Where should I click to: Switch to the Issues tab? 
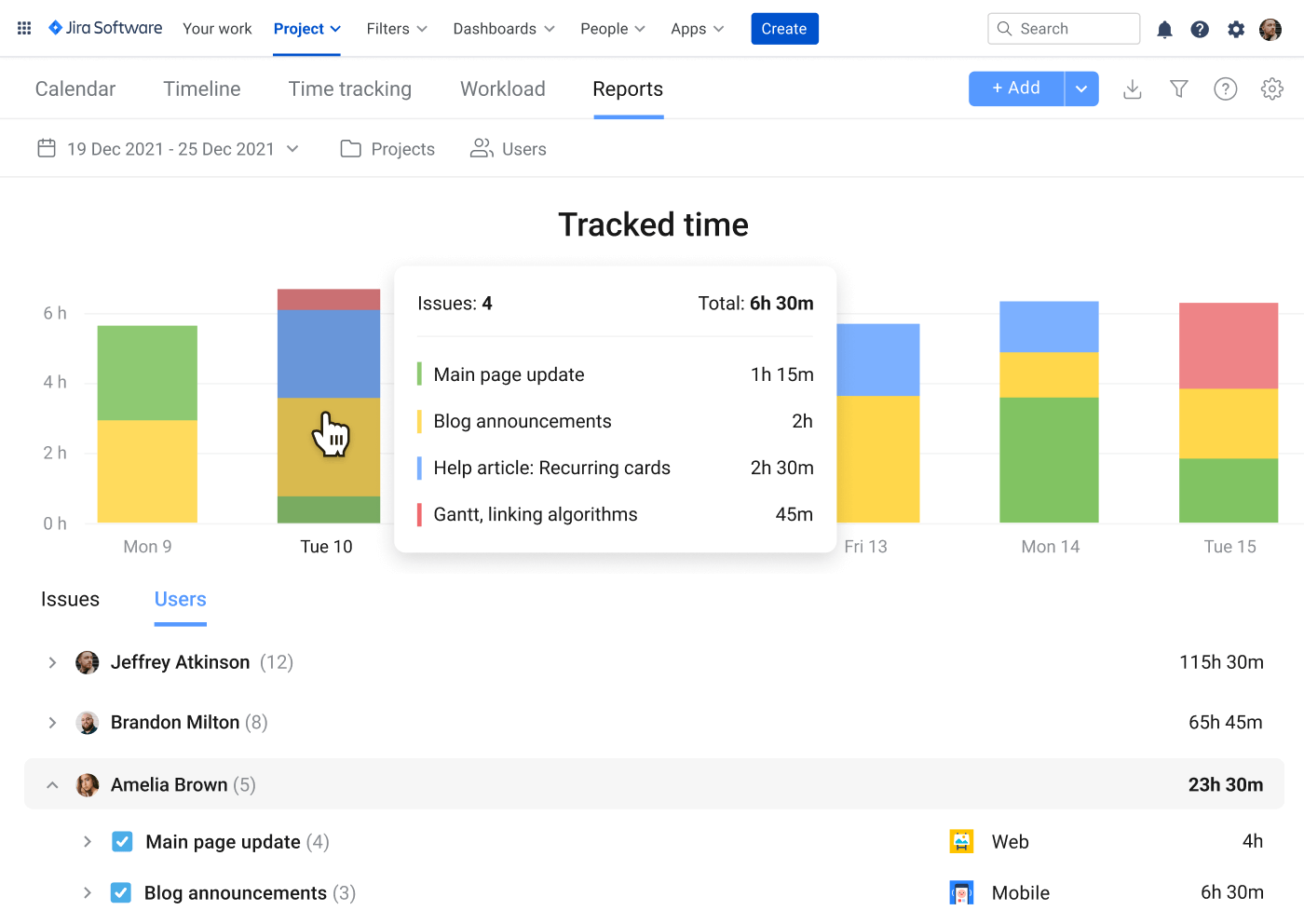(x=70, y=600)
